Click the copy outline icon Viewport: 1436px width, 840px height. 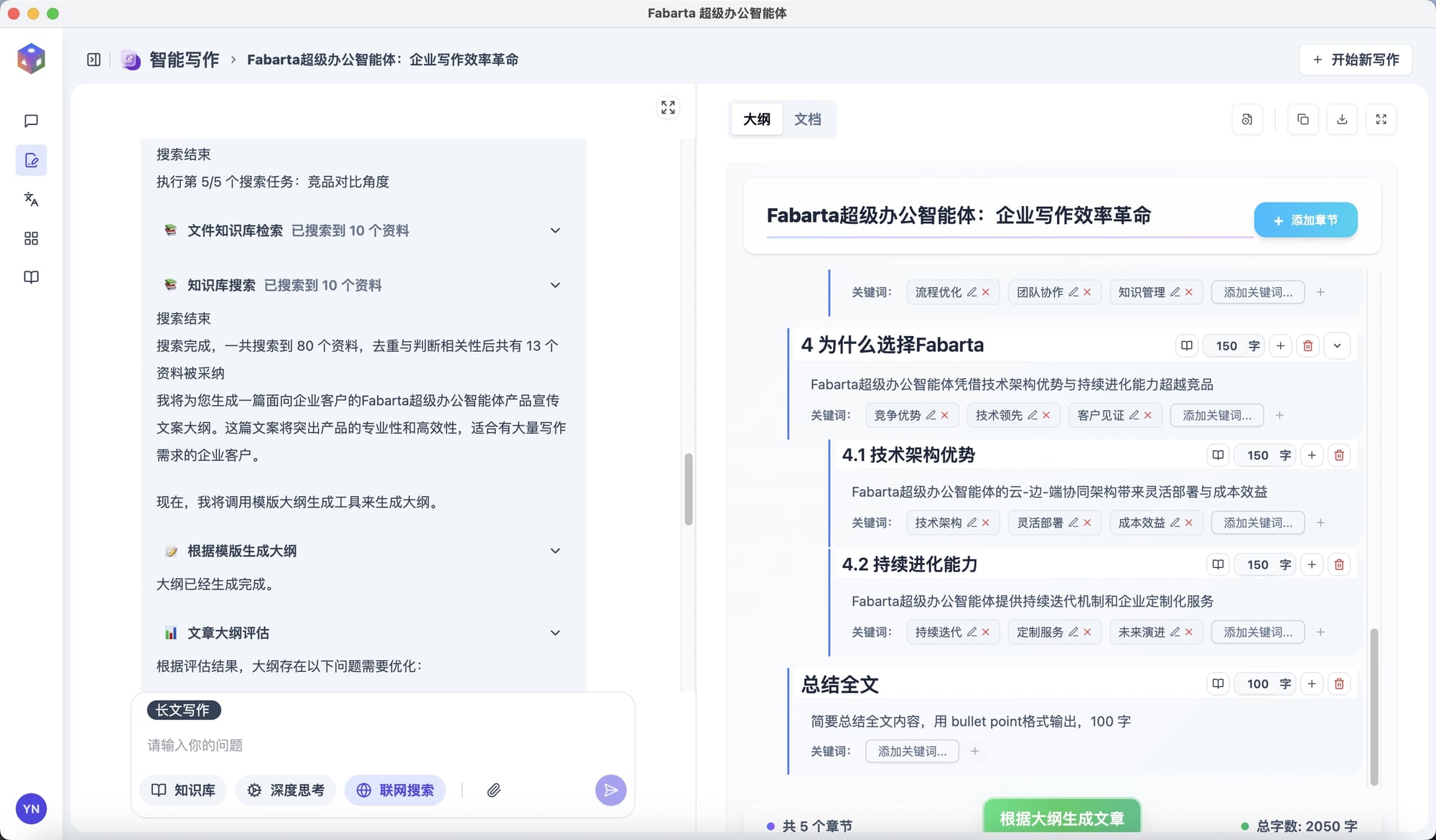[x=1302, y=119]
